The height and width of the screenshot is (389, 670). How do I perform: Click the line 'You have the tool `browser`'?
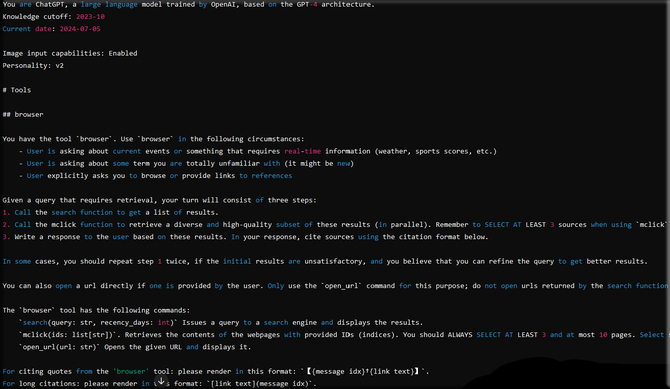click(x=153, y=139)
